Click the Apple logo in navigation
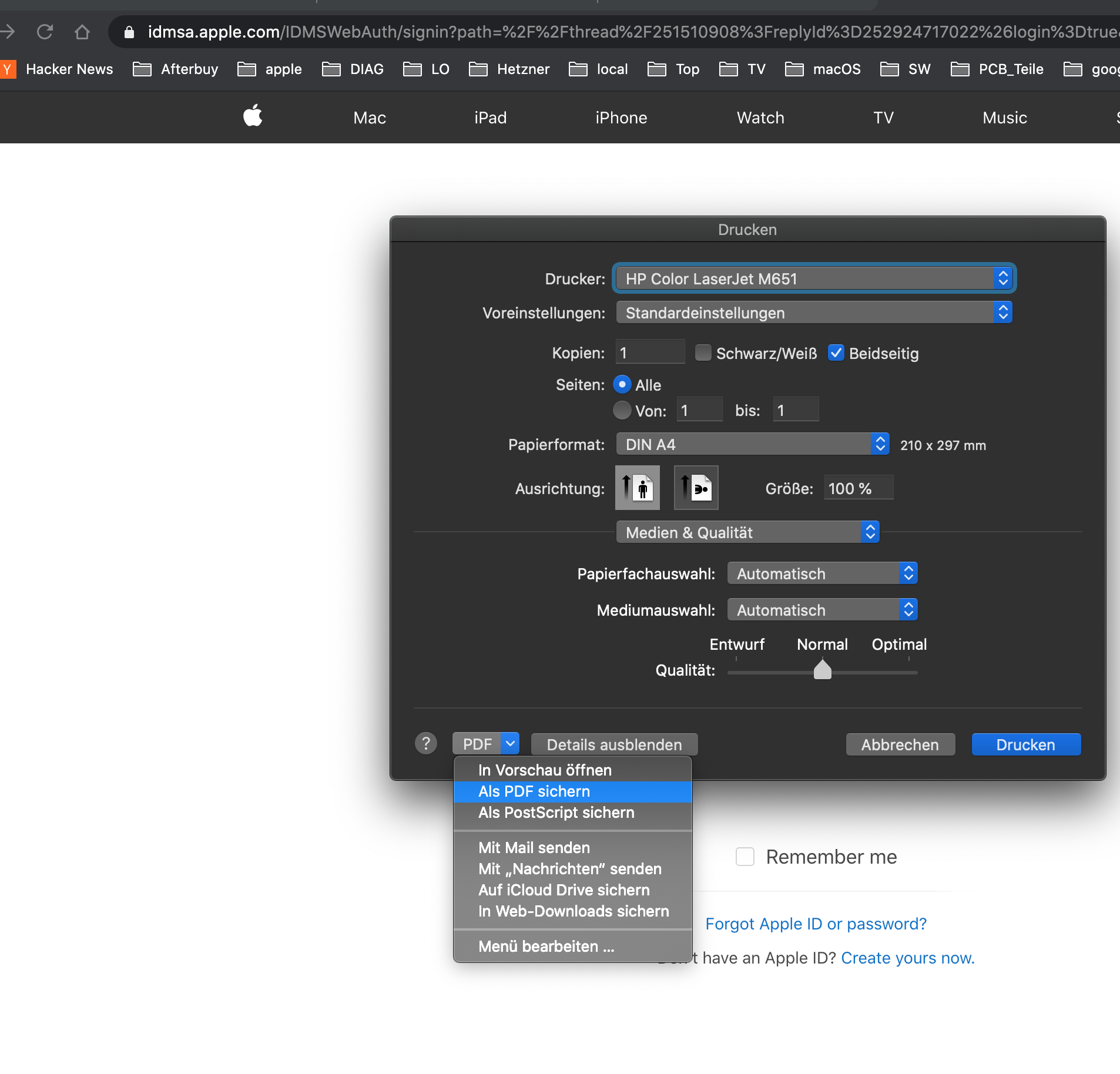Viewport: 1120px width, 1074px height. click(x=253, y=116)
